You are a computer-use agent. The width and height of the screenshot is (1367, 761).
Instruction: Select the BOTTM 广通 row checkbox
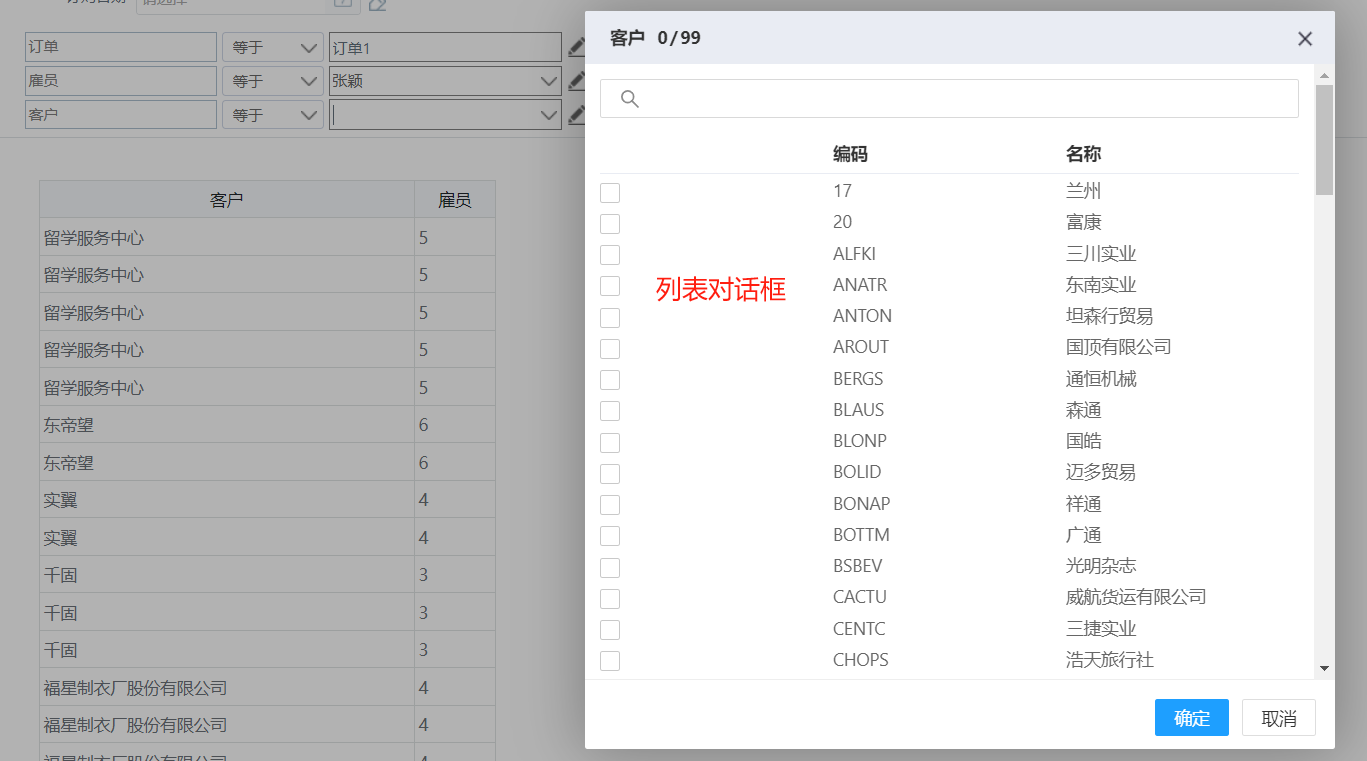610,536
